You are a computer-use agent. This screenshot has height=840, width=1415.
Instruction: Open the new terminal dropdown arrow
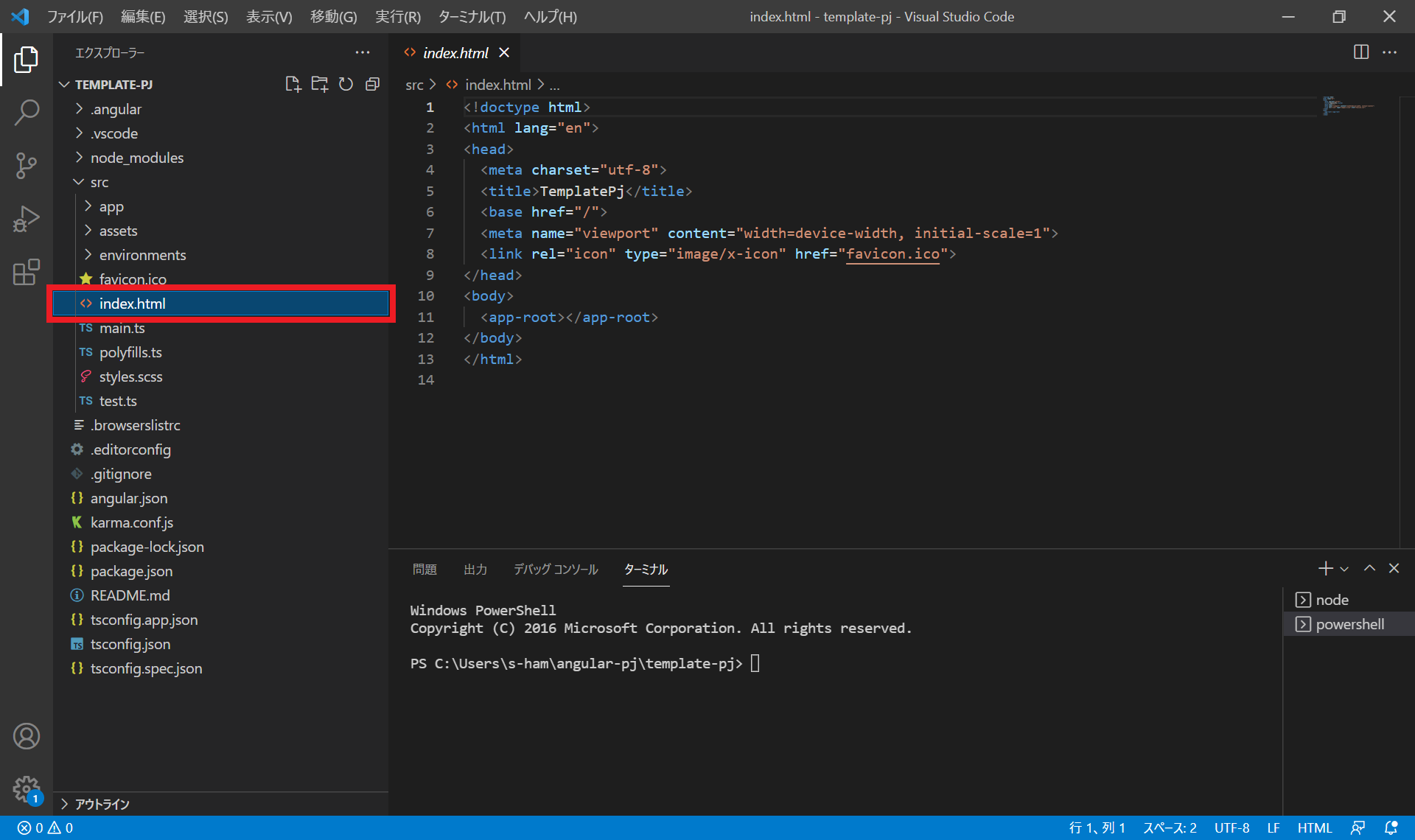1344,569
